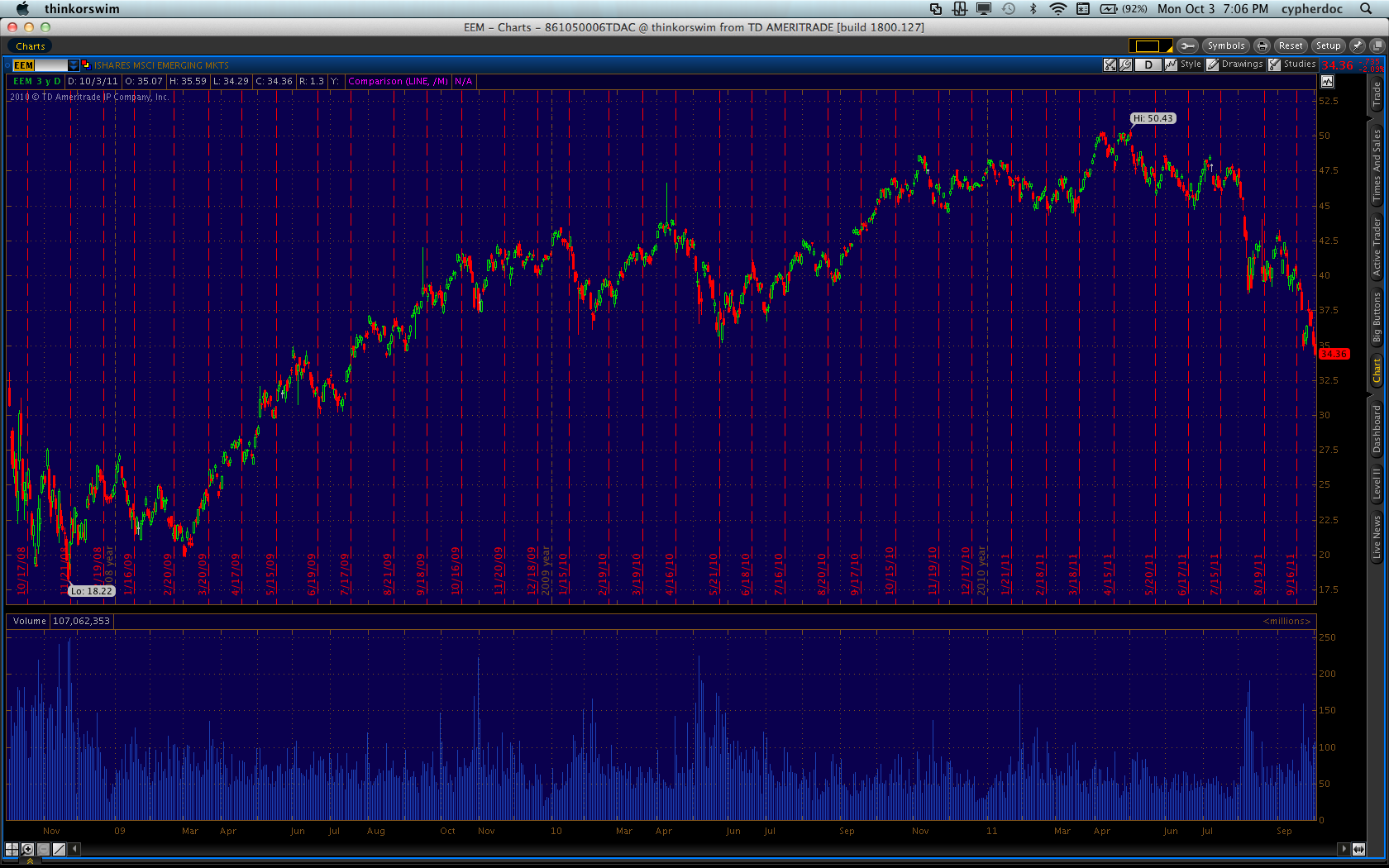Click the Setup button

click(1328, 45)
